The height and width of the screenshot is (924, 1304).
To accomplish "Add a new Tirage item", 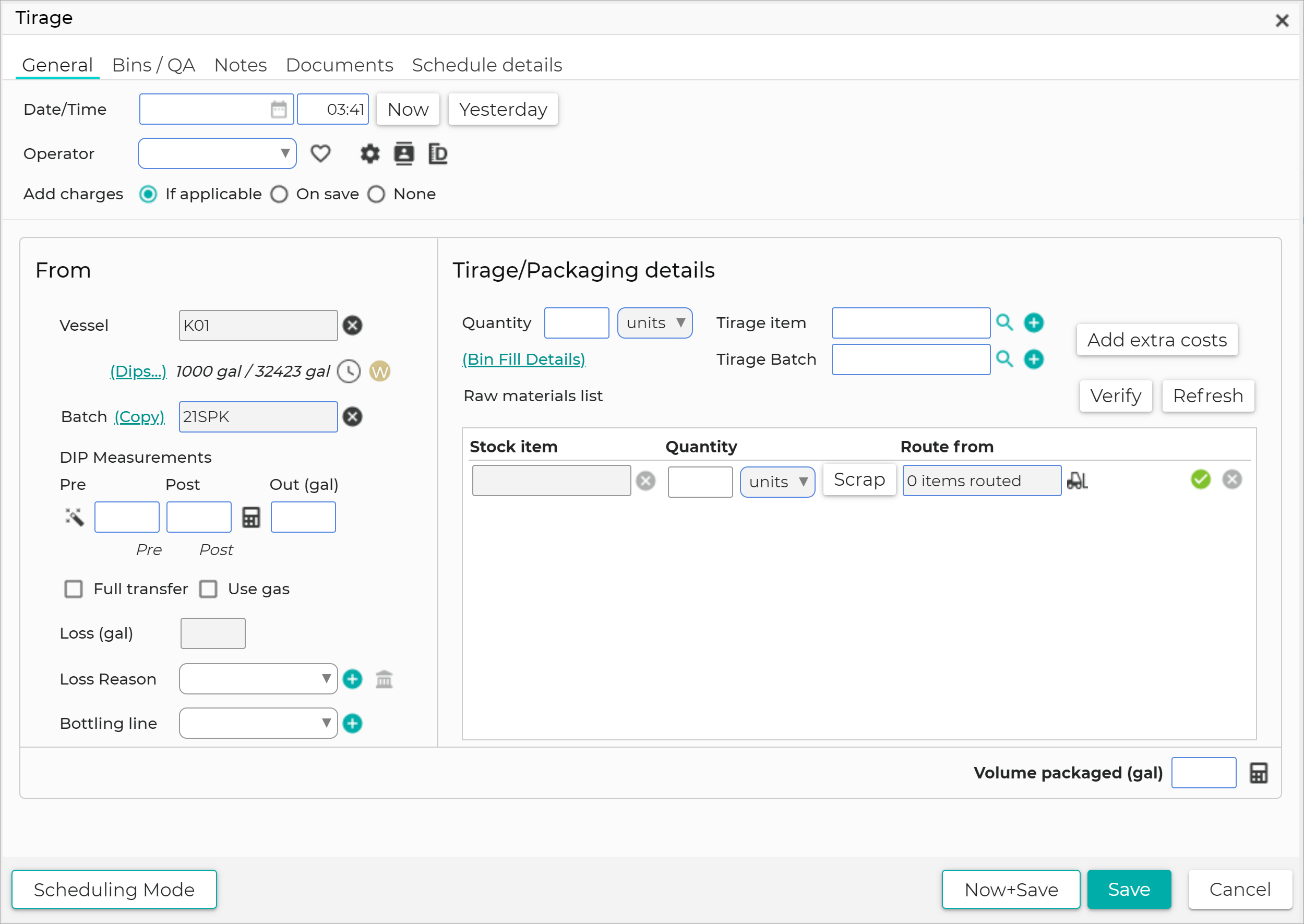I will 1034,322.
